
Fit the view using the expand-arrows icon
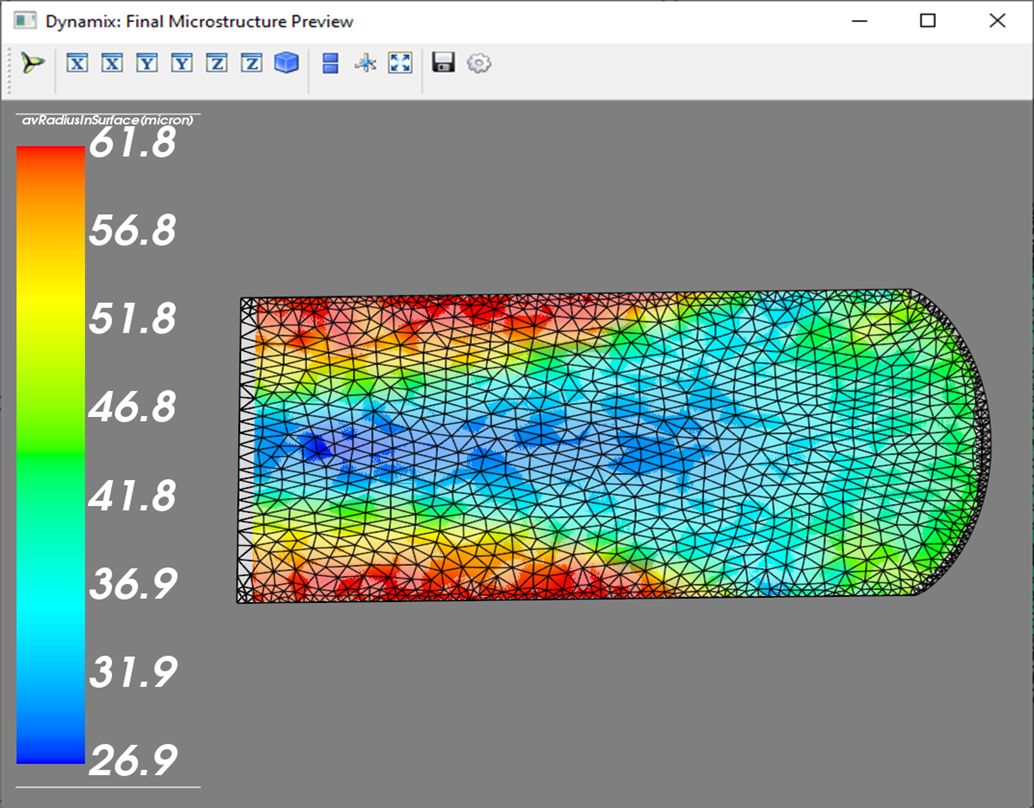[400, 63]
